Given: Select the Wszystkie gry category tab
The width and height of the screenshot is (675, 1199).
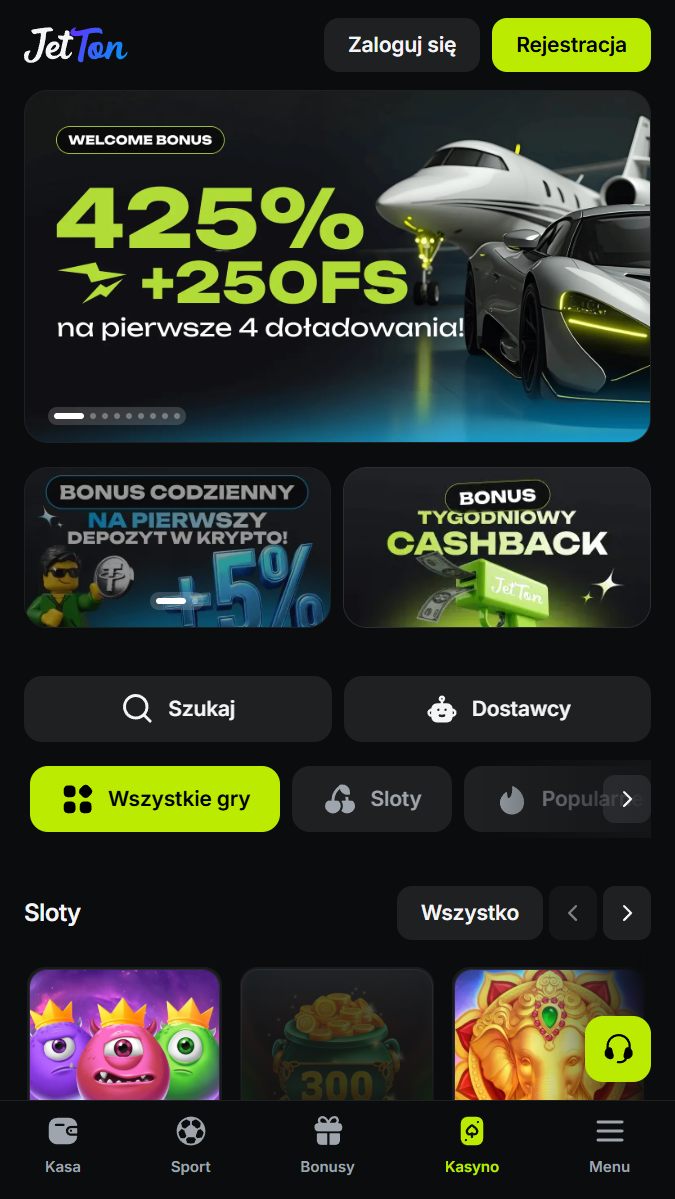Looking at the screenshot, I should (154, 799).
